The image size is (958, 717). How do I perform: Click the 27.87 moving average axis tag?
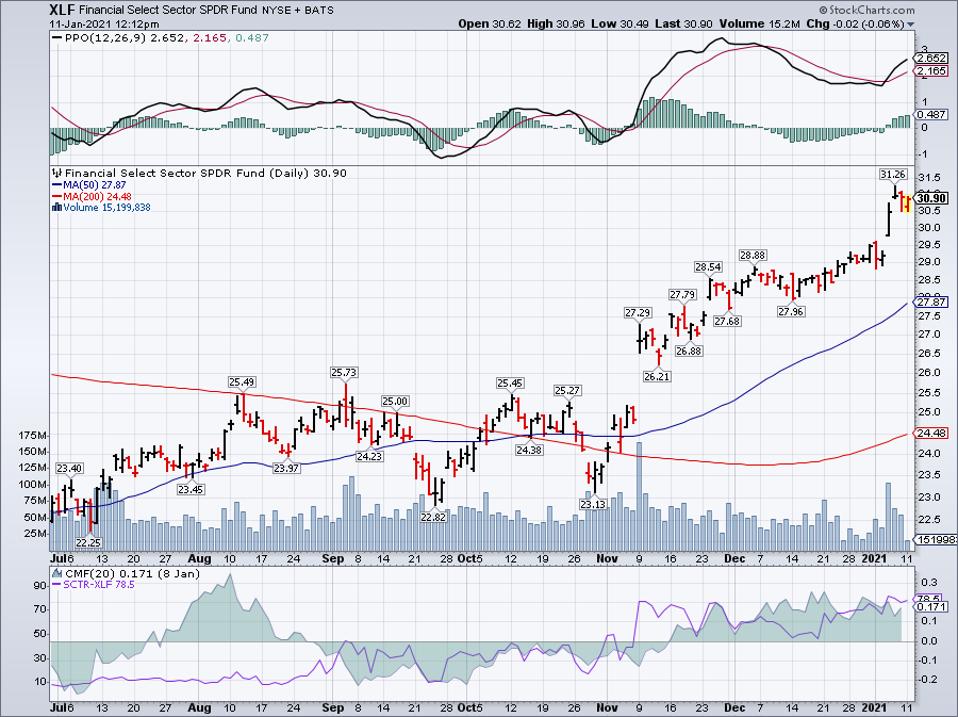click(931, 302)
